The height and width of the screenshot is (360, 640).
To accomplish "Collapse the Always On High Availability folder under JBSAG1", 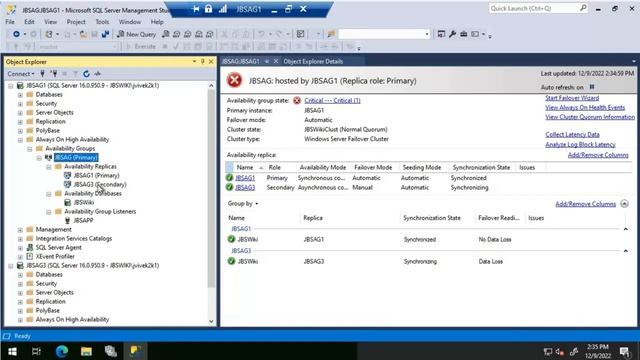I will click(x=20, y=140).
